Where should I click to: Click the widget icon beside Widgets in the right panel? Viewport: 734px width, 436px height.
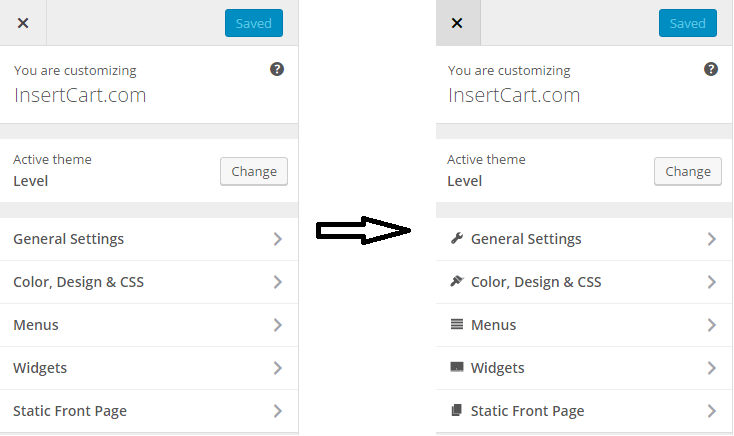pos(457,367)
